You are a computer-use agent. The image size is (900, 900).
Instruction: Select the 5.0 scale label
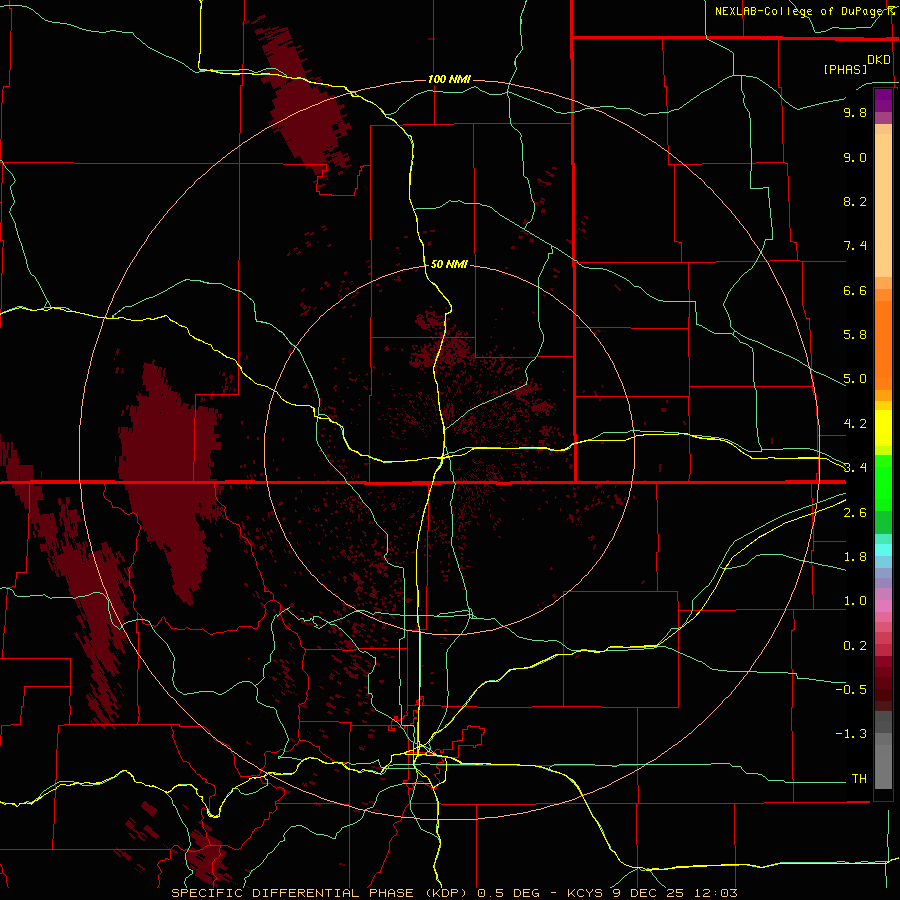(855, 379)
